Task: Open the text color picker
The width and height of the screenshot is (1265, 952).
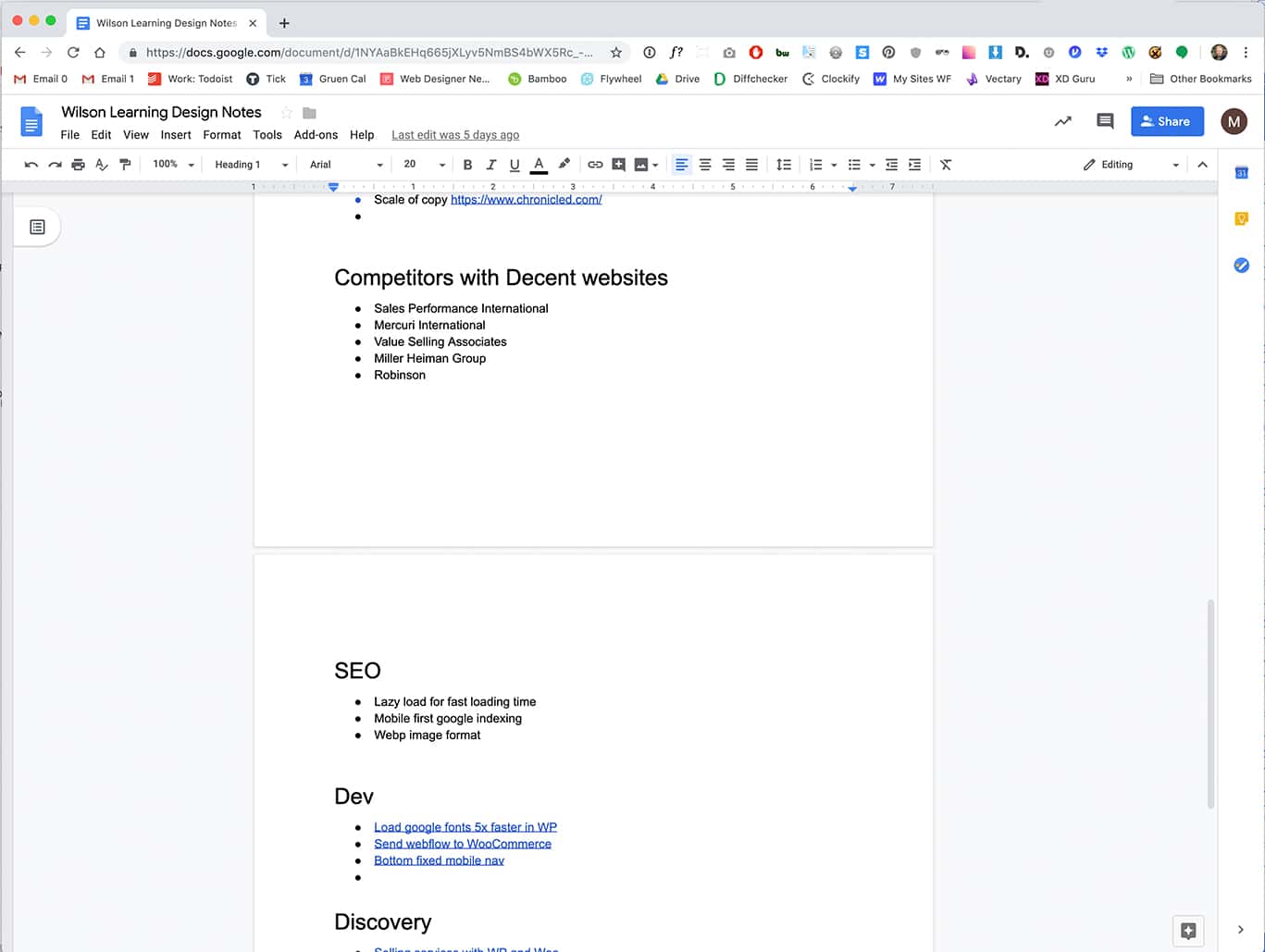Action: point(539,165)
